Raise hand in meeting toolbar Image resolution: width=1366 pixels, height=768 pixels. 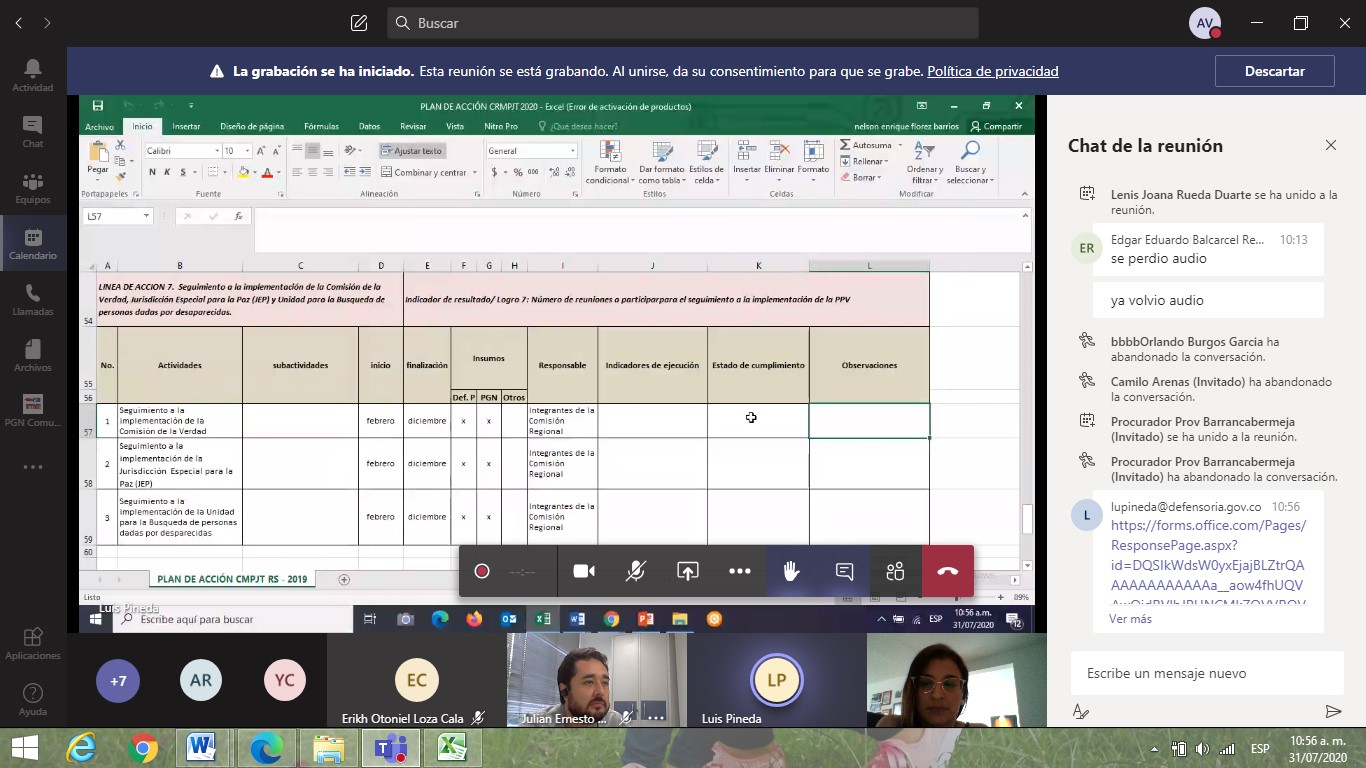pos(791,571)
